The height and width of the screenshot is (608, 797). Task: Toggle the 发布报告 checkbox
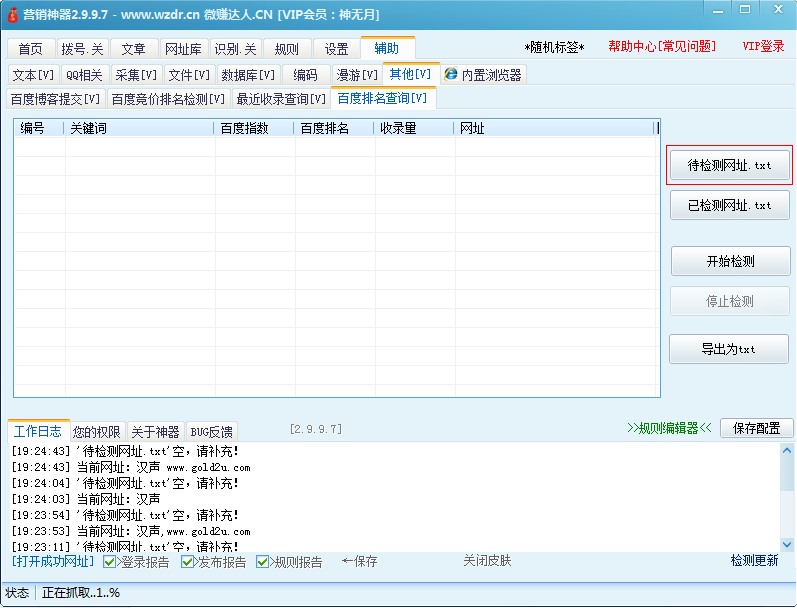click(x=187, y=562)
